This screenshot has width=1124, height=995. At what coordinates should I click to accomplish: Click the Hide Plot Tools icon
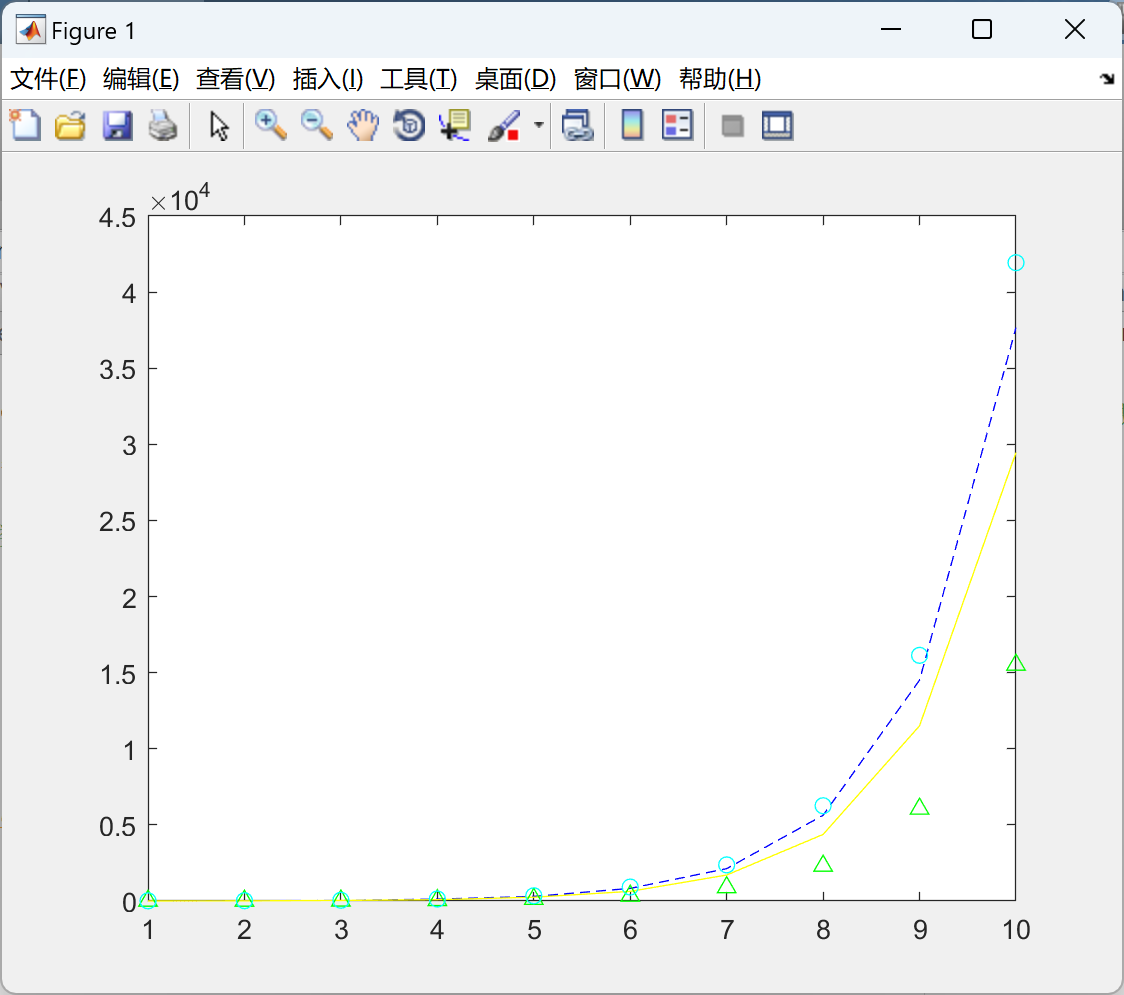732,126
